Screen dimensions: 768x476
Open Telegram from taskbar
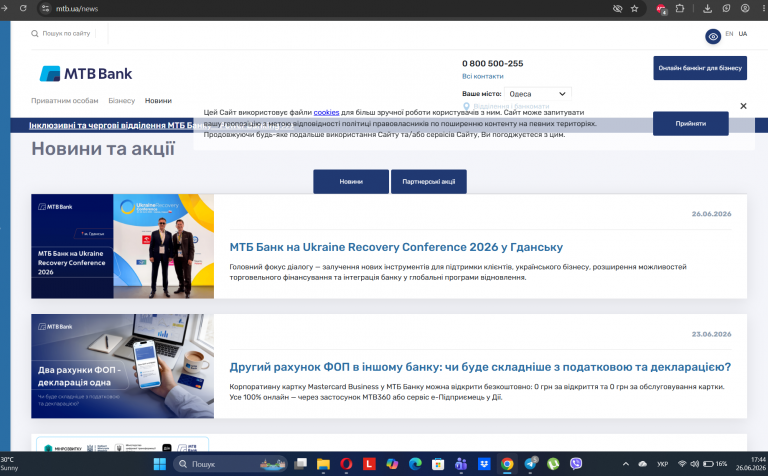click(530, 464)
